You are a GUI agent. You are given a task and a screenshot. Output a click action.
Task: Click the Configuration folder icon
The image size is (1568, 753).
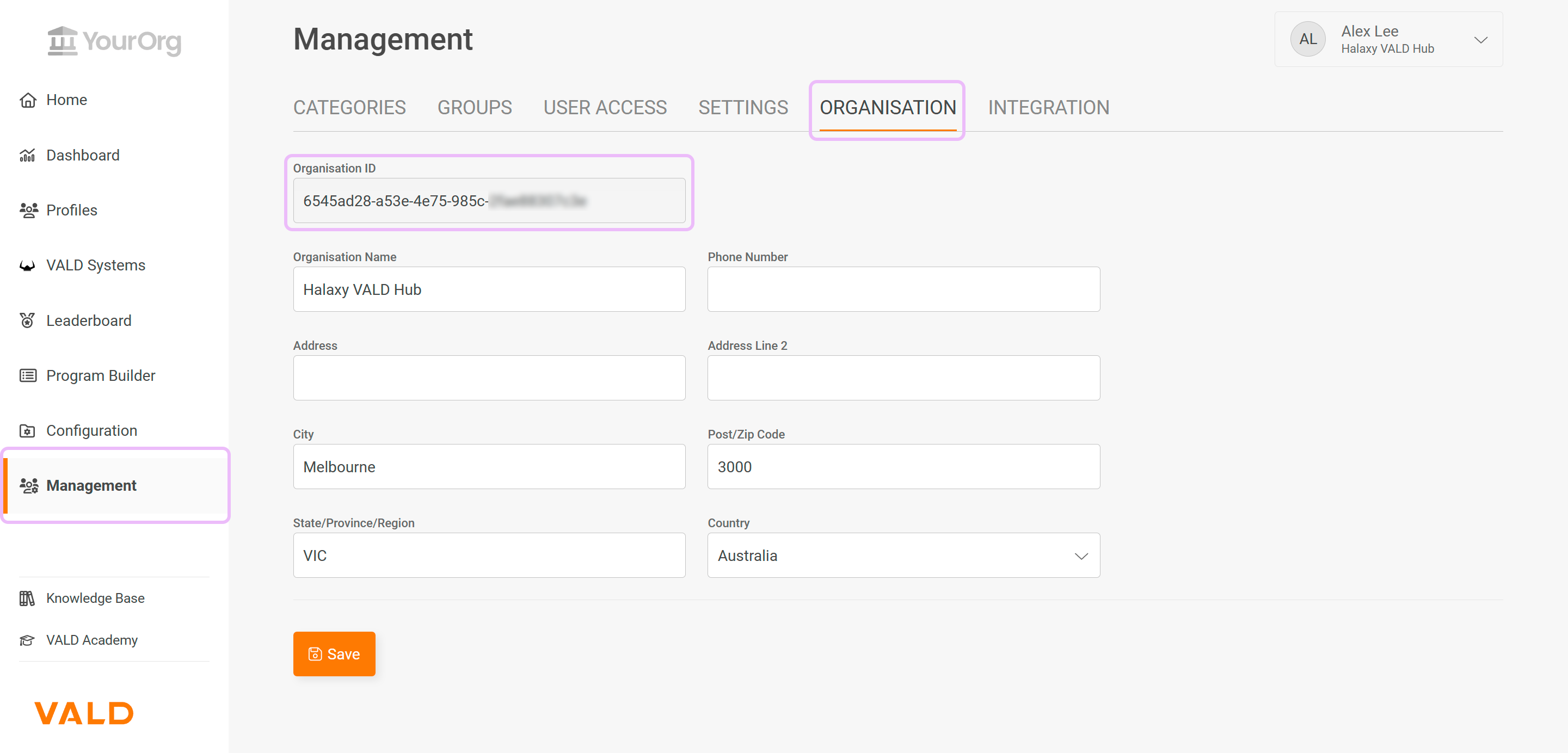pyautogui.click(x=27, y=431)
